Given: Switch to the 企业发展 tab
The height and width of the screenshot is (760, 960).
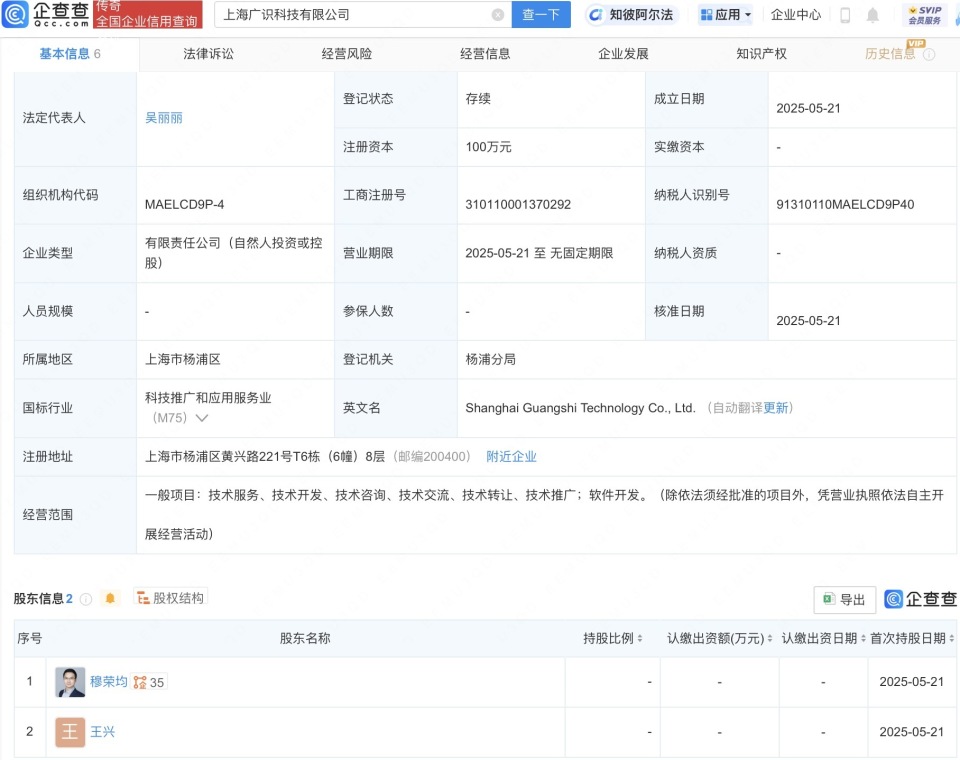Looking at the screenshot, I should pos(623,54).
